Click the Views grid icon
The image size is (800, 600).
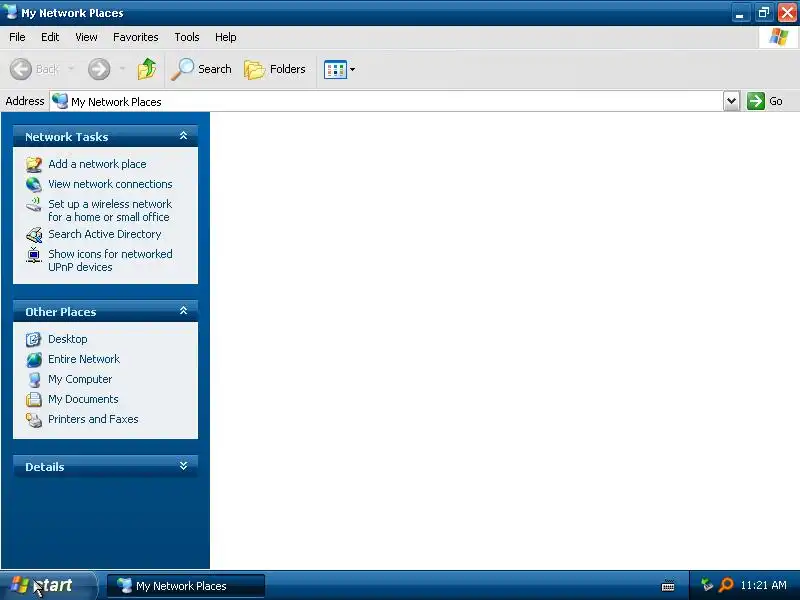click(x=335, y=69)
